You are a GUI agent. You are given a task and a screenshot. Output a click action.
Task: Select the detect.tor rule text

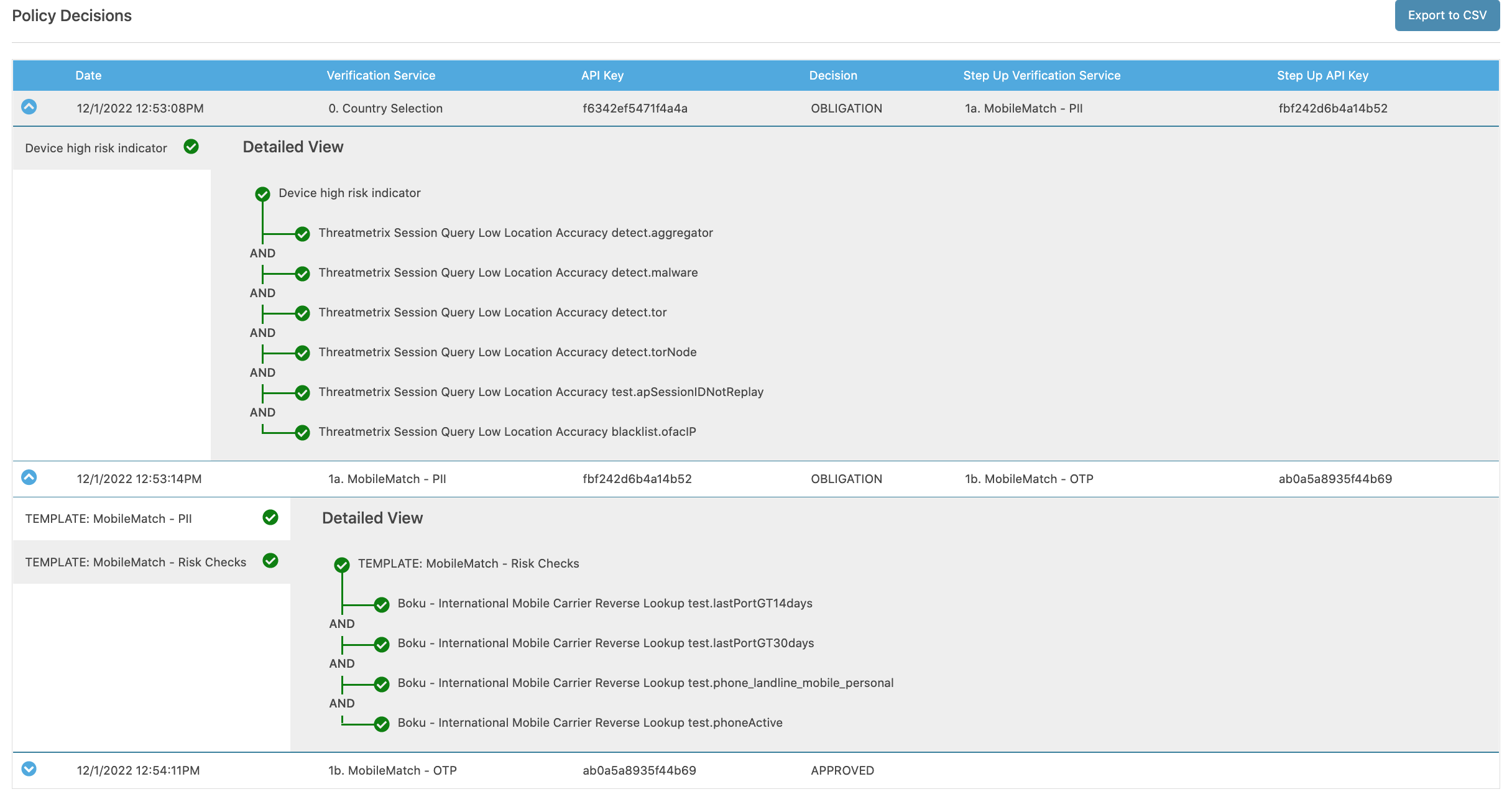(x=492, y=312)
